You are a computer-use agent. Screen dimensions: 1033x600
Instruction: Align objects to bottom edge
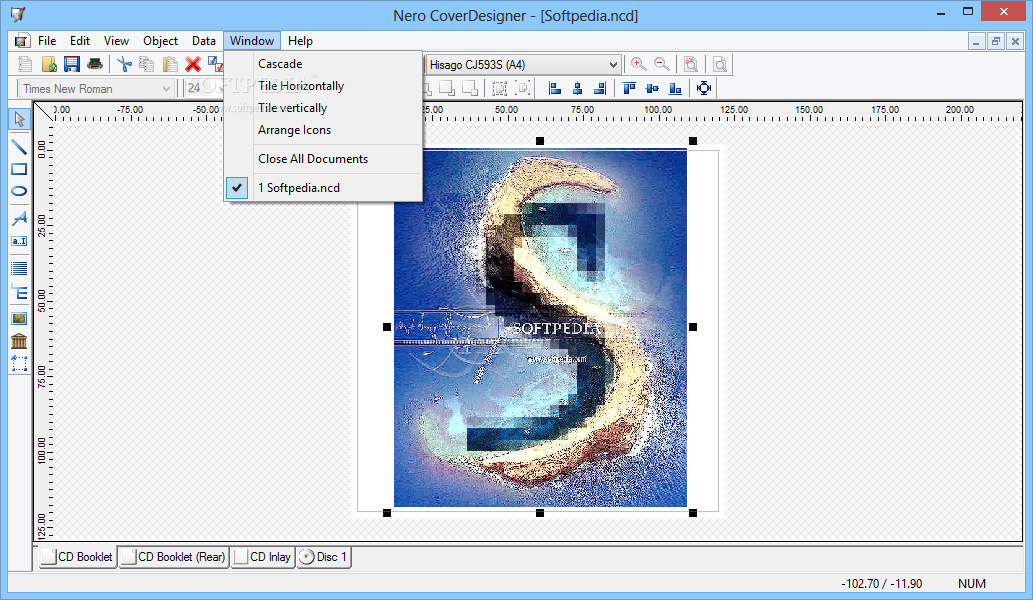(675, 88)
